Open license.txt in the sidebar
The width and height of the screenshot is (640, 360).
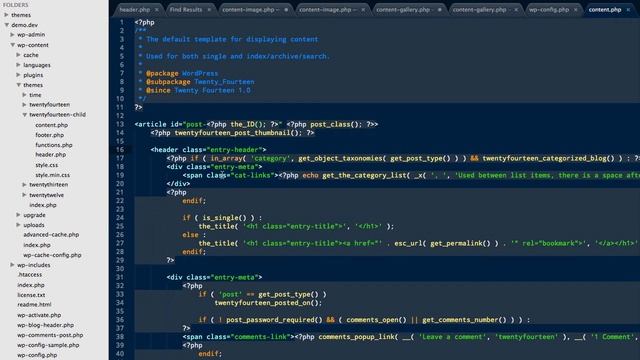tap(31, 295)
